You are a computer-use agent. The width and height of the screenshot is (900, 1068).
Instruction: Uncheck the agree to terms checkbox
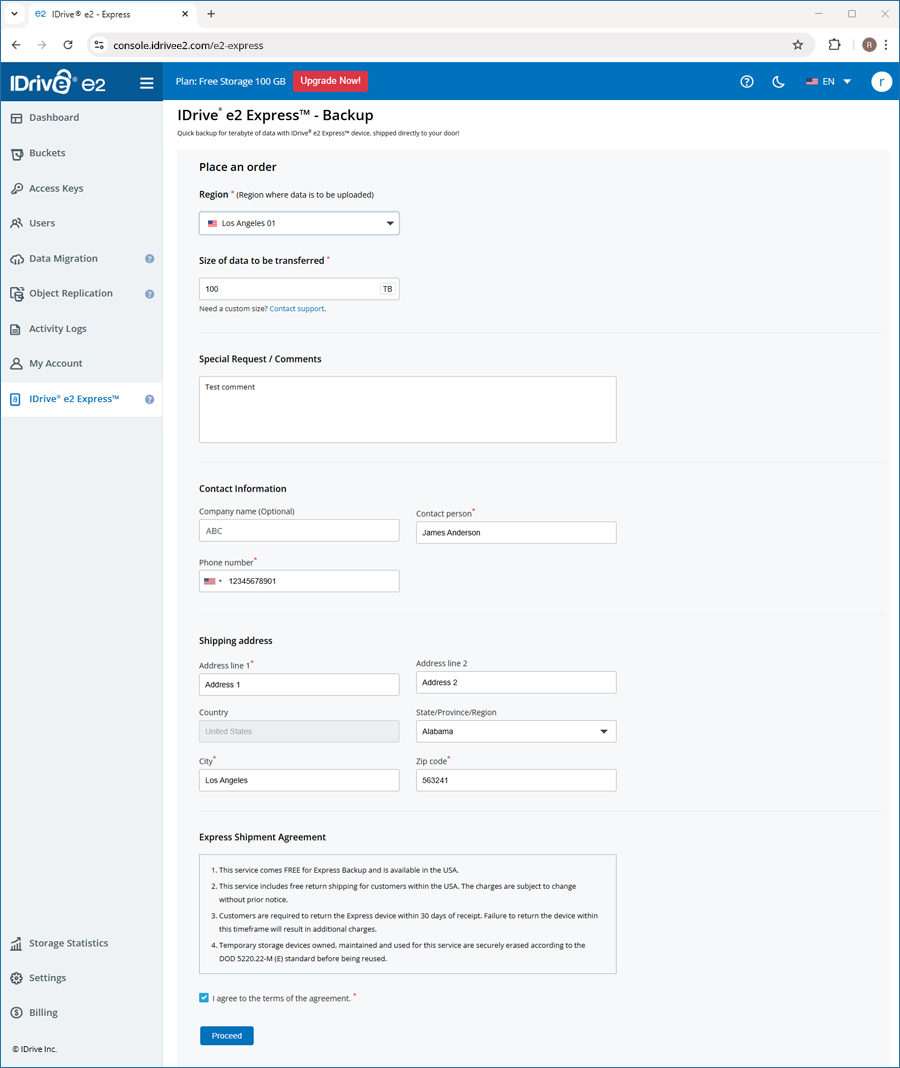(204, 998)
